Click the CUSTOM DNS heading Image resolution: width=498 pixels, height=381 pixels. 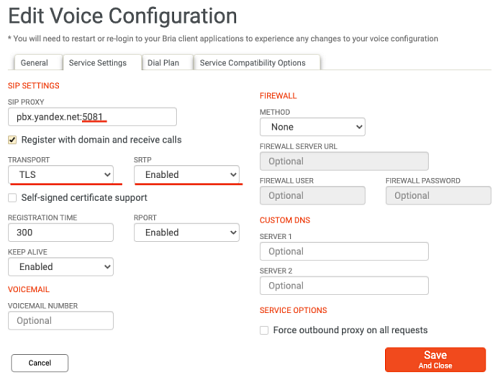(285, 220)
